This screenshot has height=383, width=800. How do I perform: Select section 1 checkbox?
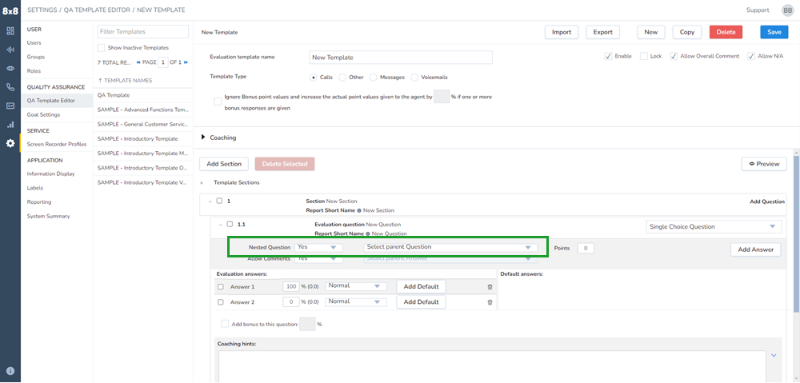219,201
